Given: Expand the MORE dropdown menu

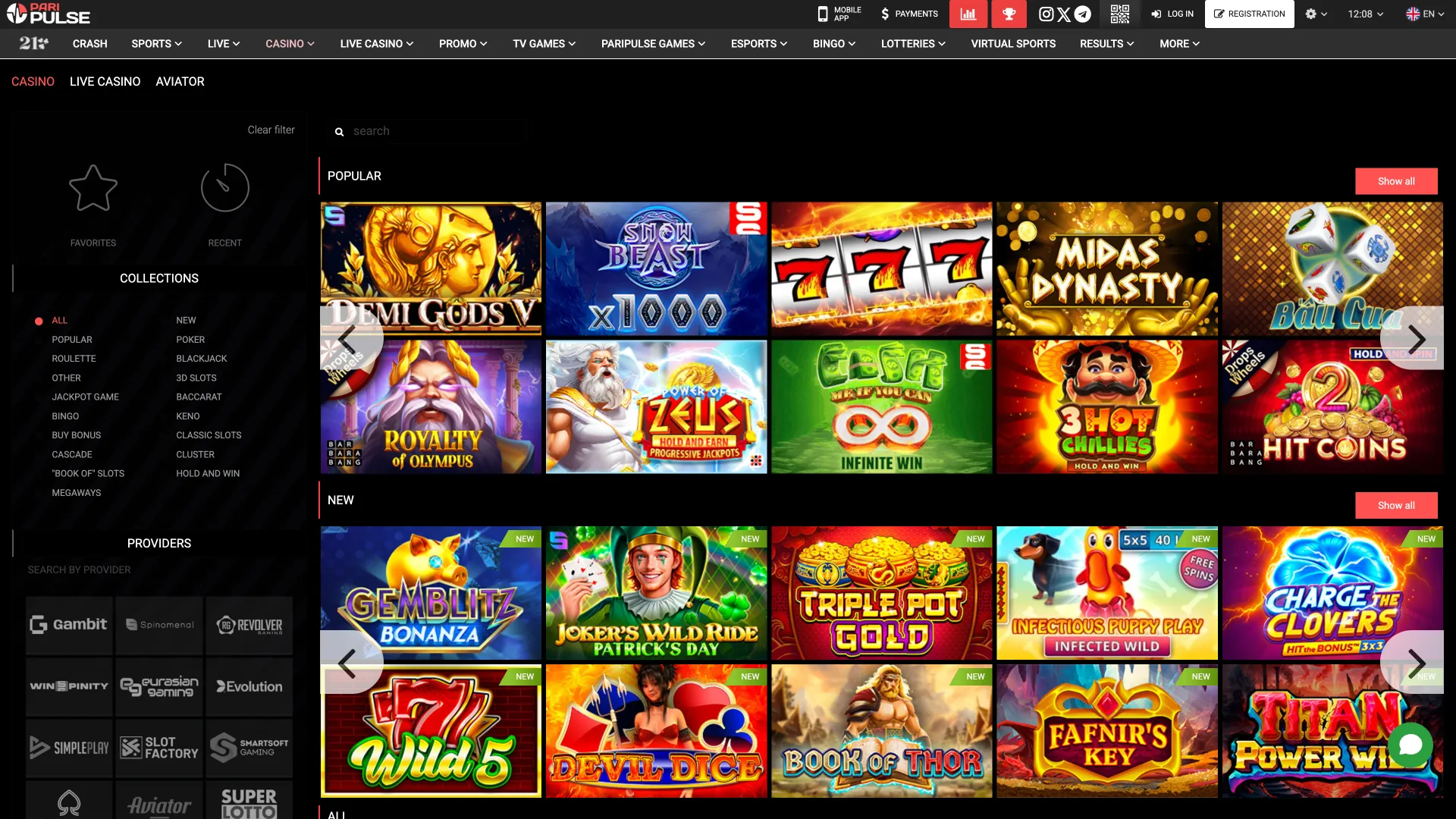Looking at the screenshot, I should pyautogui.click(x=1179, y=44).
